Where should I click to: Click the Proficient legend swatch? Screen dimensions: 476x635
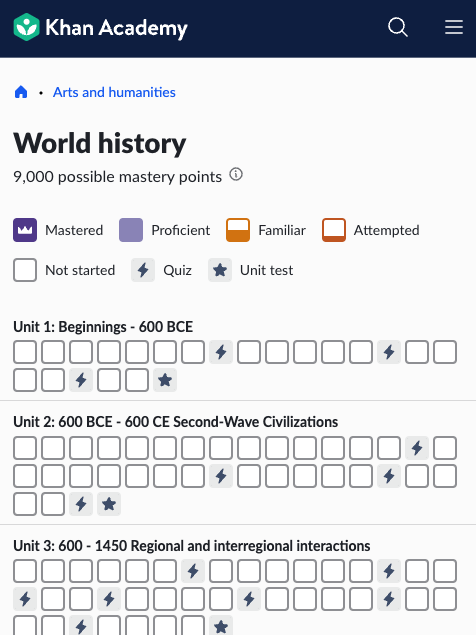pyautogui.click(x=131, y=230)
